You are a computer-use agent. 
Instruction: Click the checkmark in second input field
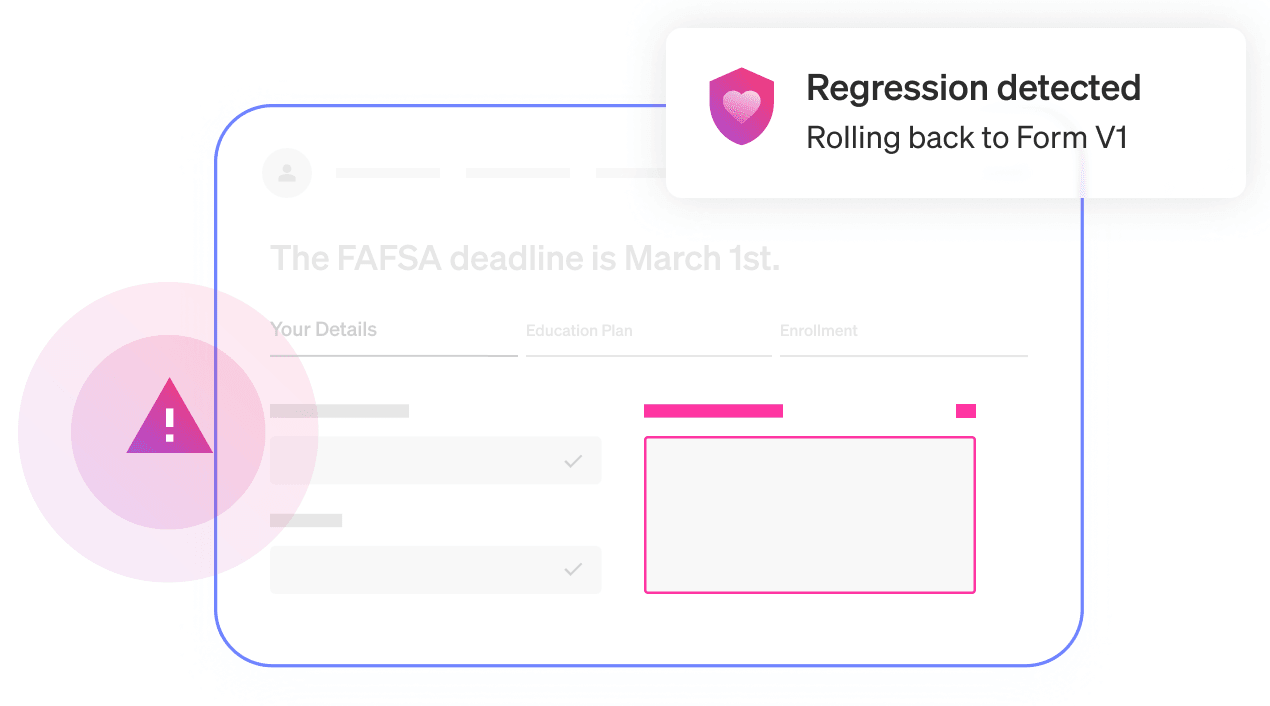[573, 569]
